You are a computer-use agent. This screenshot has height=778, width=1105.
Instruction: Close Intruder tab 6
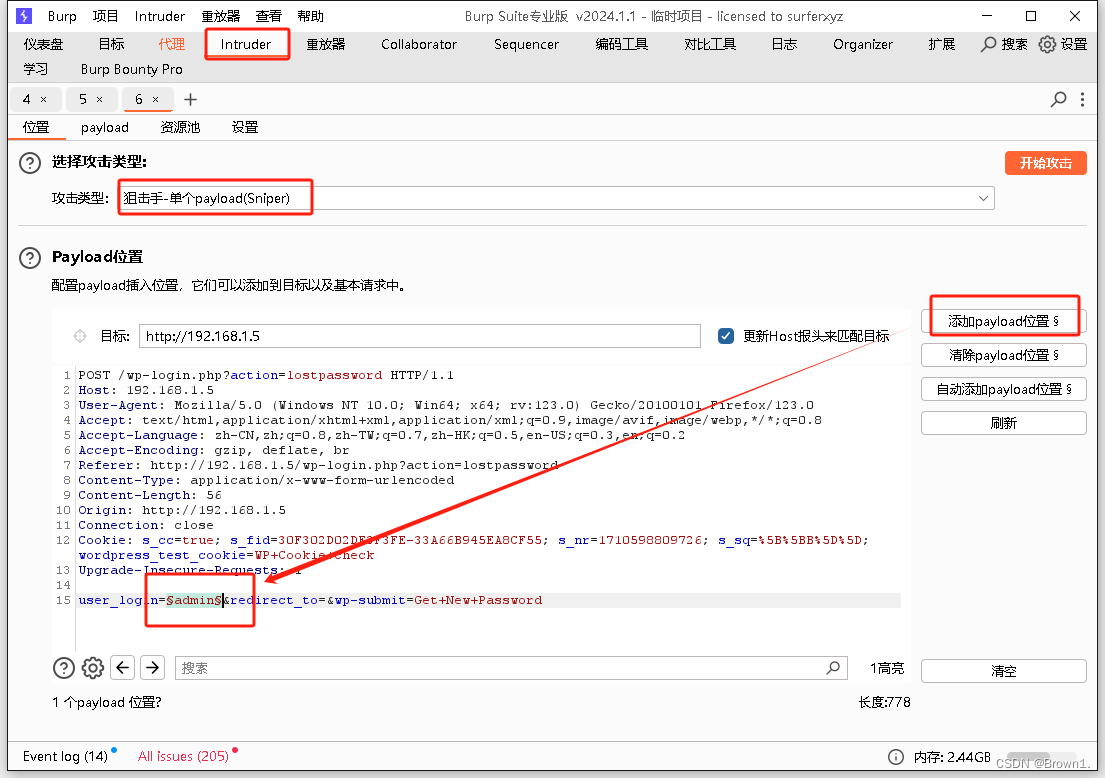pyautogui.click(x=156, y=99)
